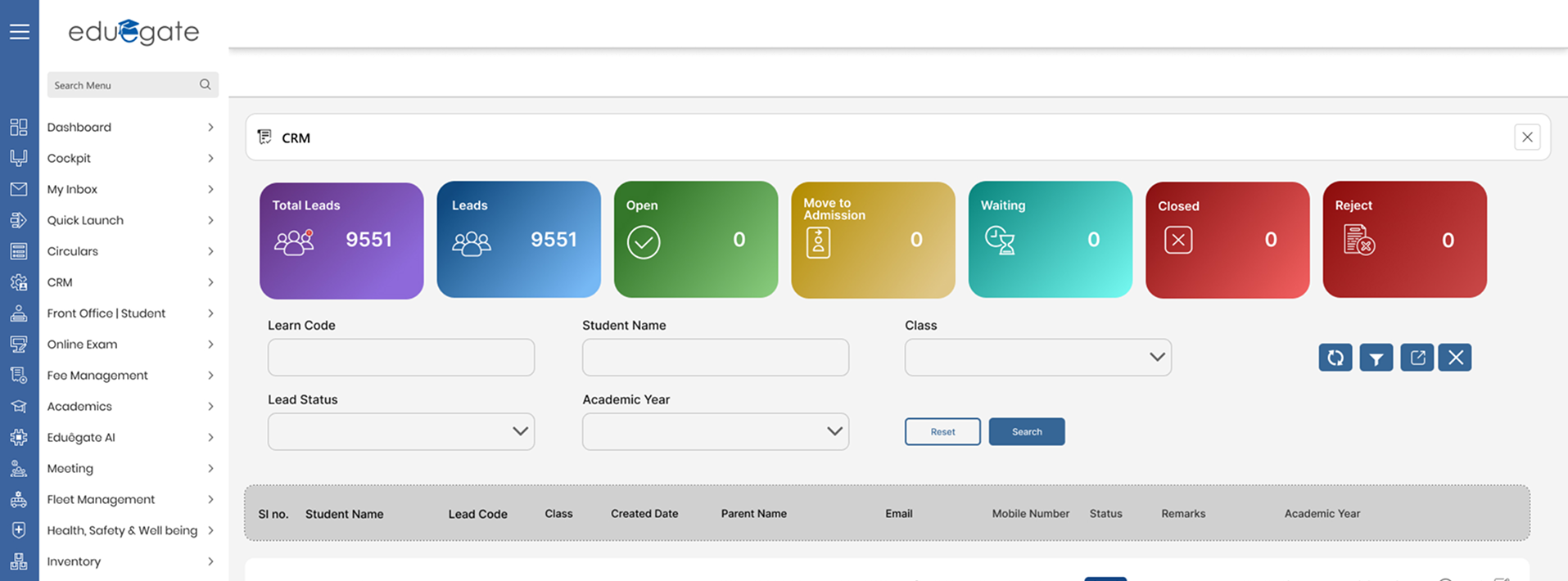Click the Health, Safety shield icon
The image size is (1568, 581).
(19, 530)
